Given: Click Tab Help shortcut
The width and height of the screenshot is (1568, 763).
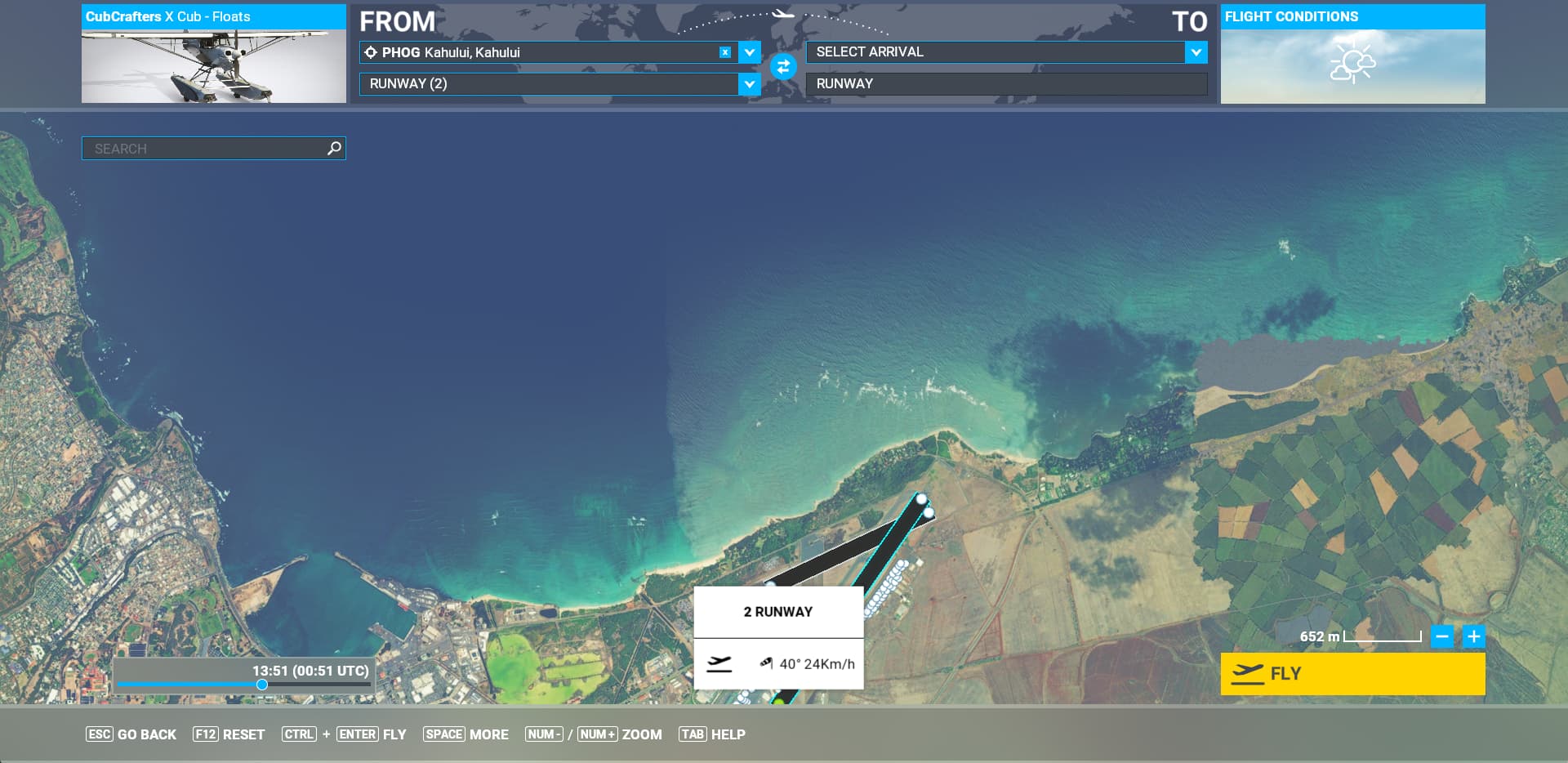Looking at the screenshot, I should [712, 734].
